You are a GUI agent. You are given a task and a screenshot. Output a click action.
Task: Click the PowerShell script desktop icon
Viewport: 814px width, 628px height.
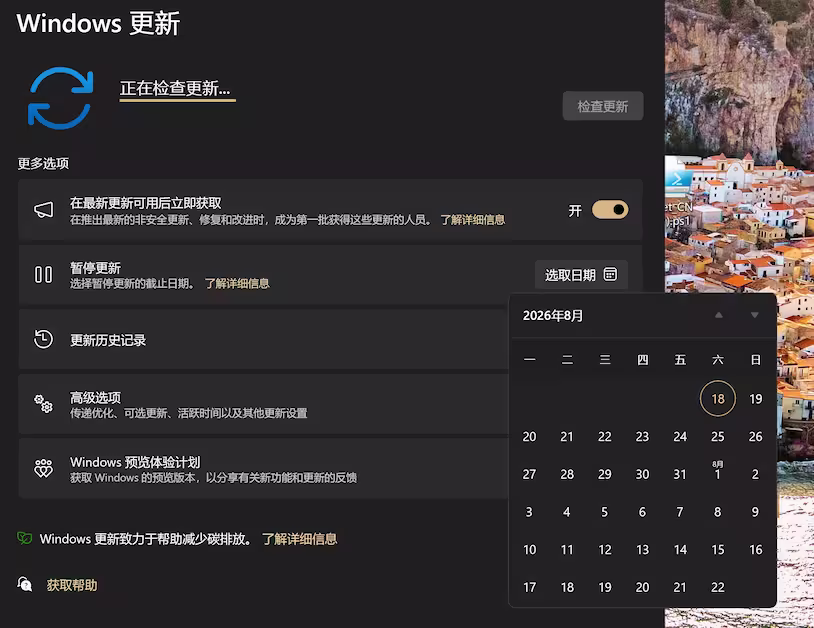[679, 192]
